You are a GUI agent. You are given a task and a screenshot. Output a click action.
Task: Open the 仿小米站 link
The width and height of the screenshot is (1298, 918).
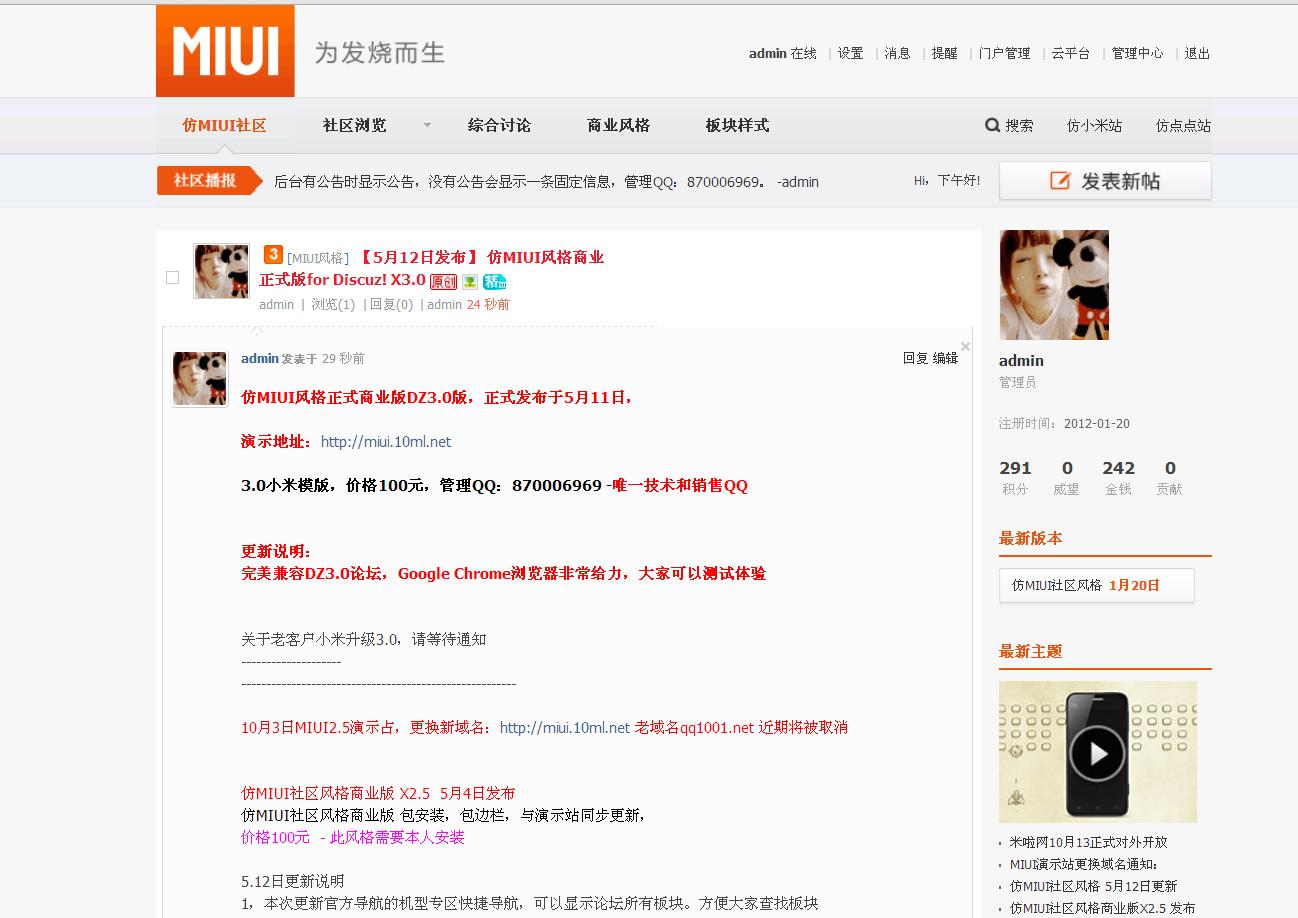coord(1094,125)
